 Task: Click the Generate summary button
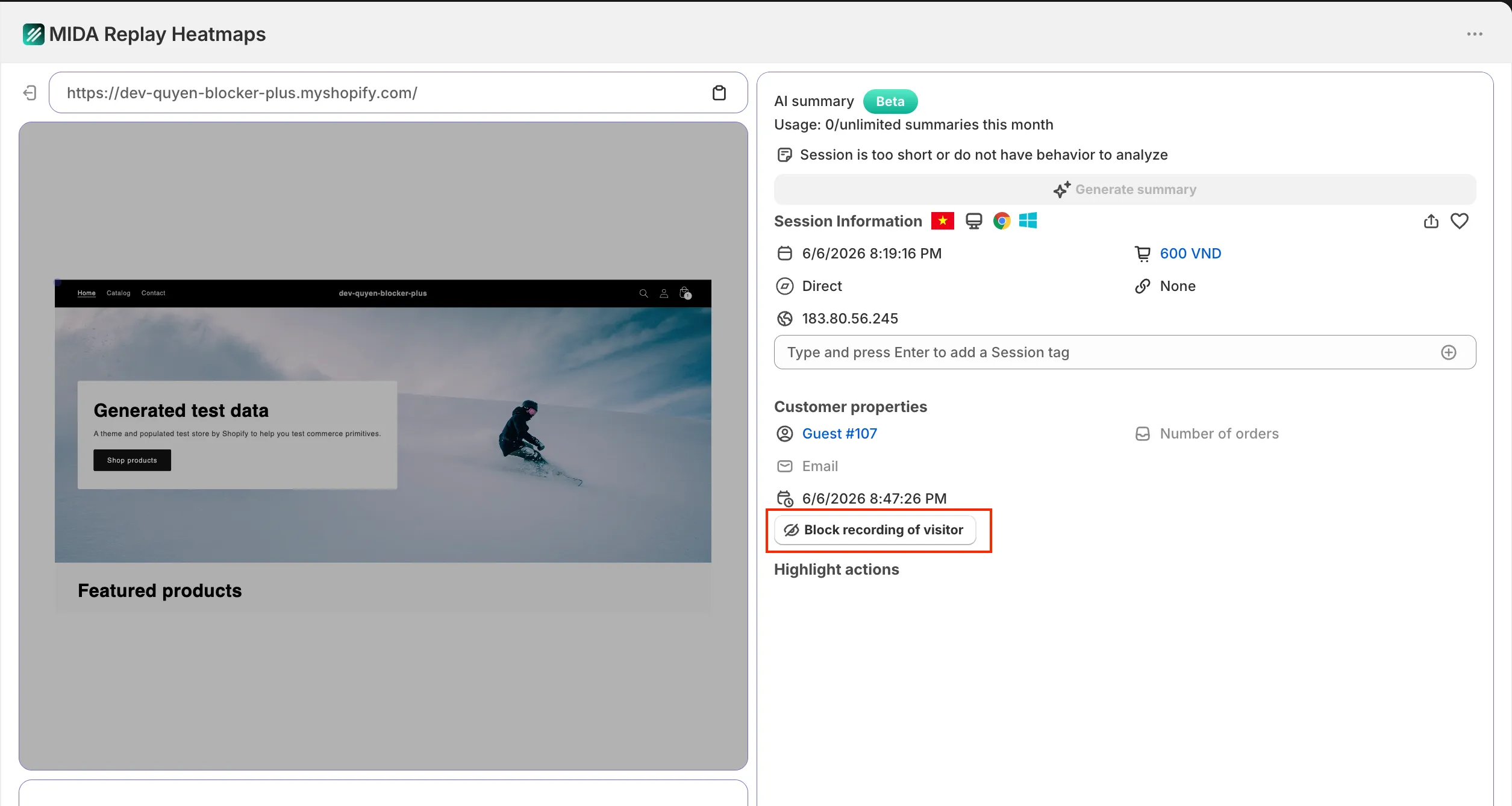[1125, 190]
